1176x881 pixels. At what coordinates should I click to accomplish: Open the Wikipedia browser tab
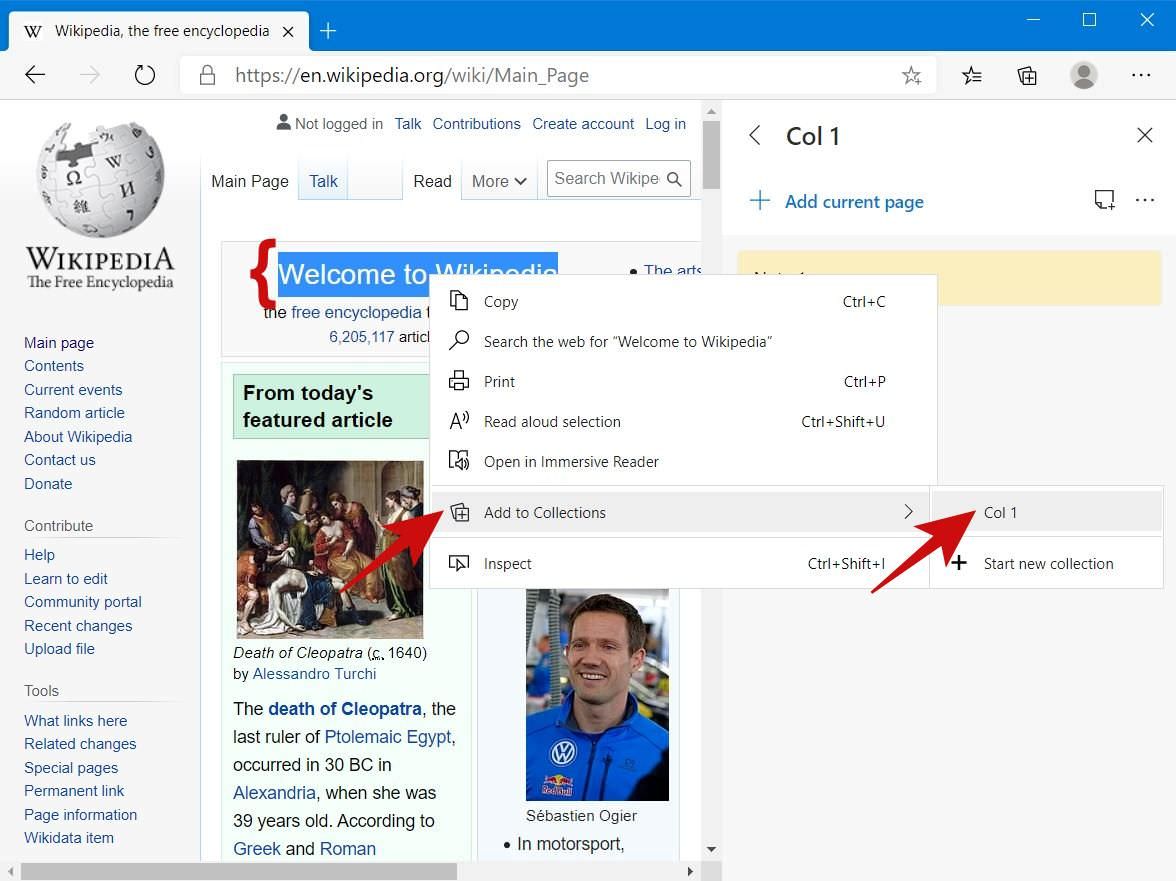(159, 31)
